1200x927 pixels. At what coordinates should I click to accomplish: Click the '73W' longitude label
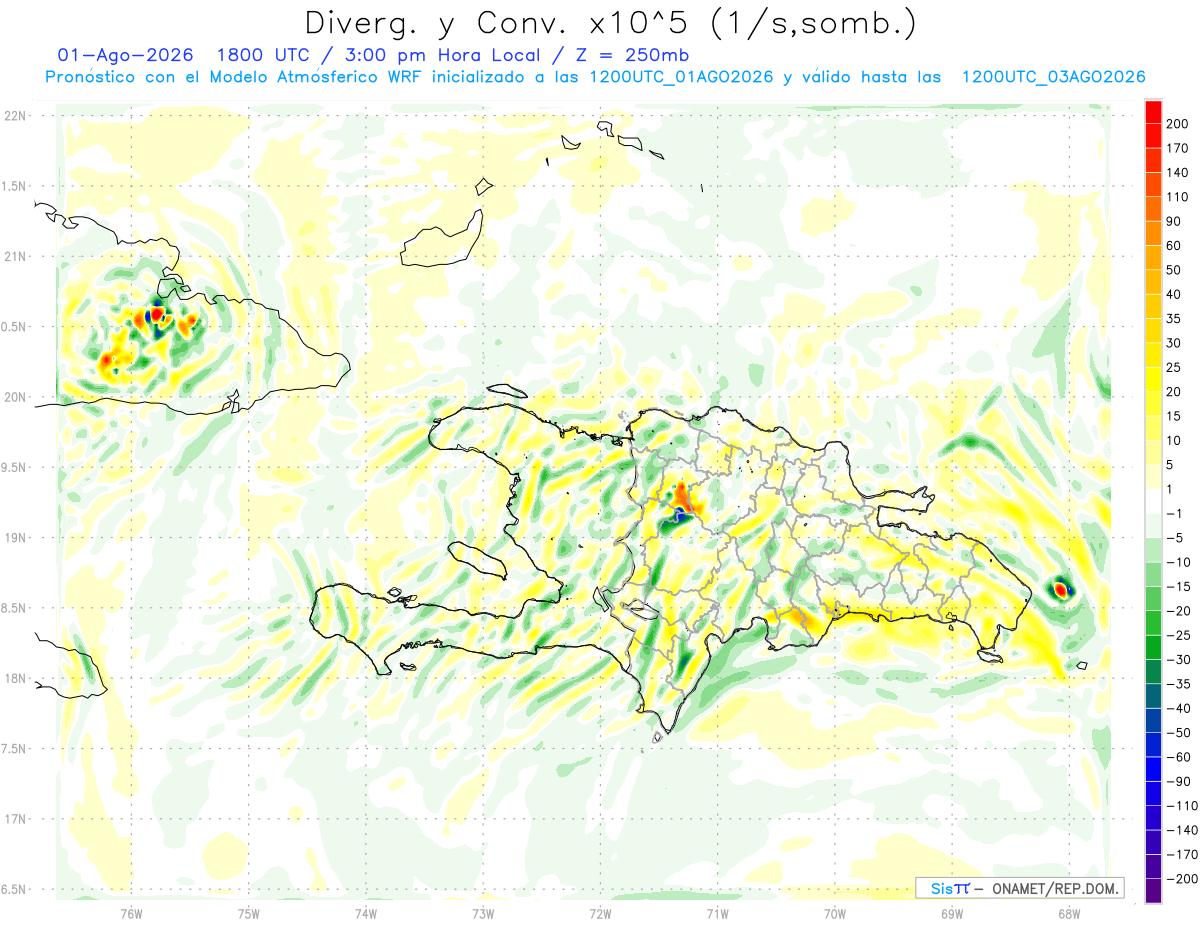click(x=483, y=913)
